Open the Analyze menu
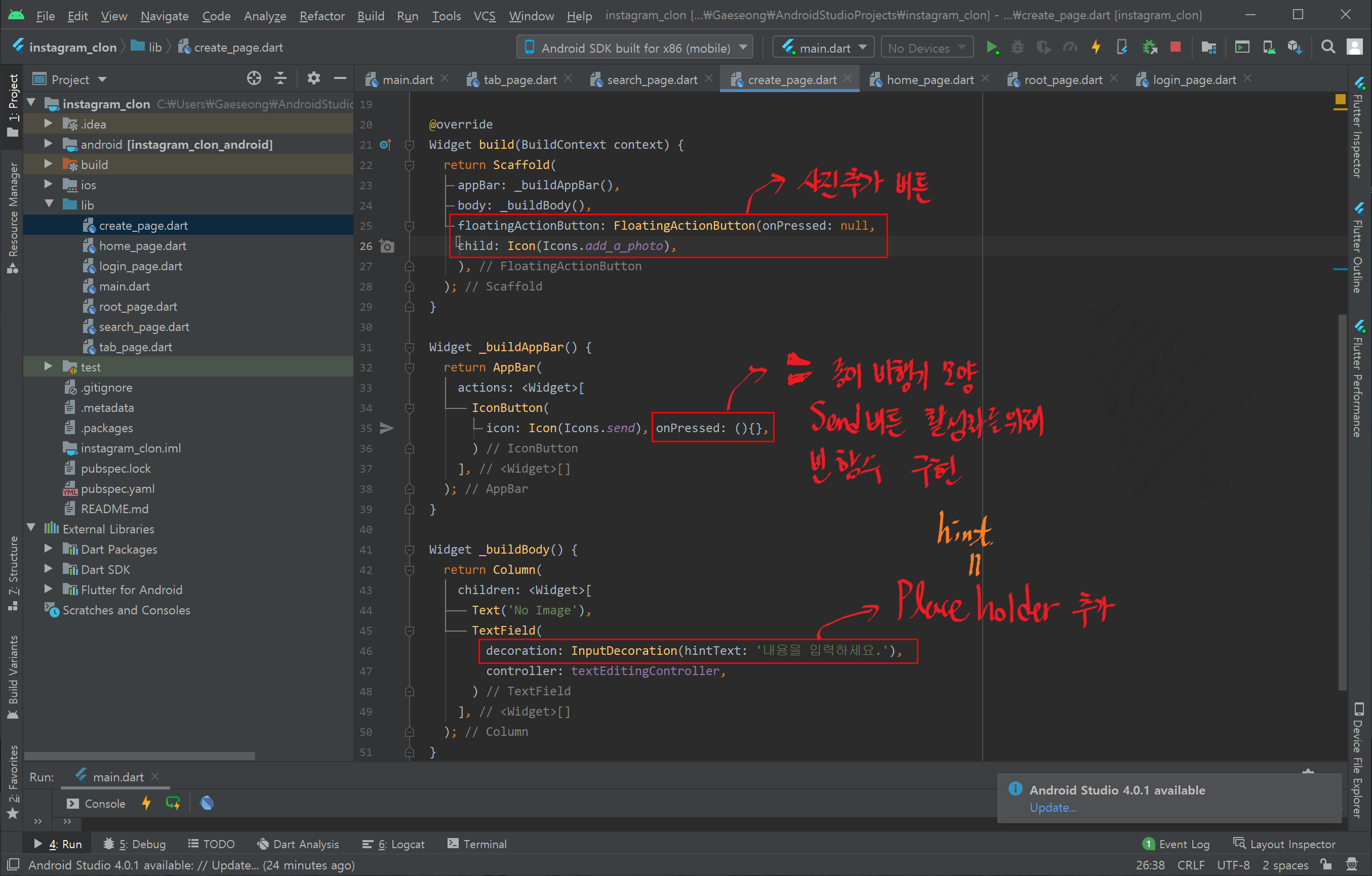Image resolution: width=1372 pixels, height=876 pixels. (x=265, y=15)
